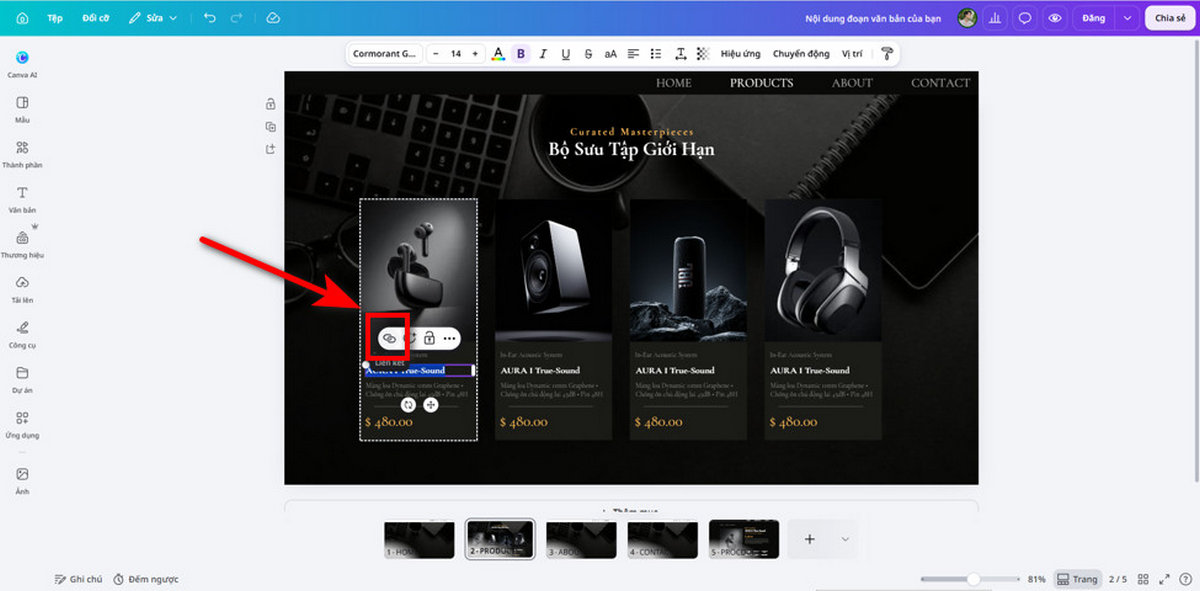Select page thumbnail 4 - CONTACT
Image resolution: width=1200 pixels, height=591 pixels.
pyautogui.click(x=662, y=539)
